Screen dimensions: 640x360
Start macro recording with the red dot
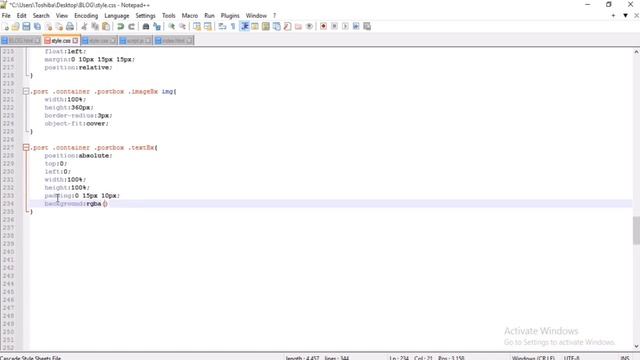pyautogui.click(x=323, y=27)
